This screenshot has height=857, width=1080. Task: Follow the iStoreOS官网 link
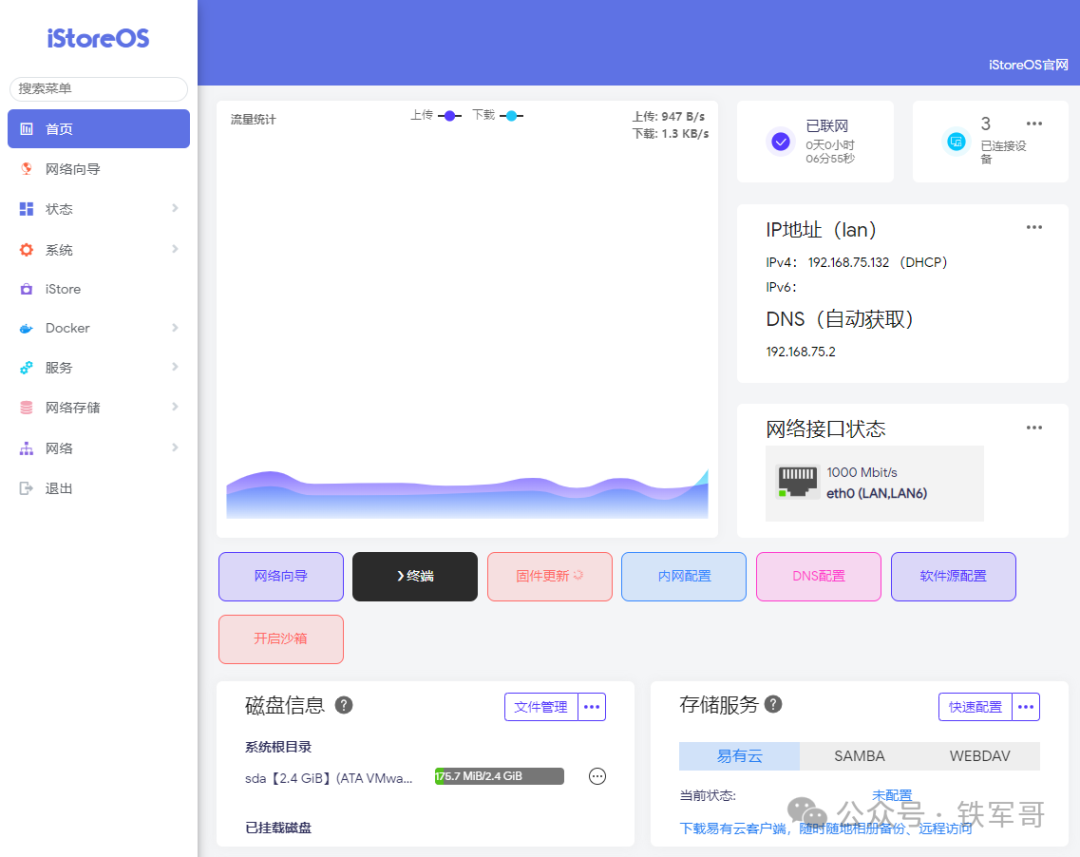click(1028, 65)
